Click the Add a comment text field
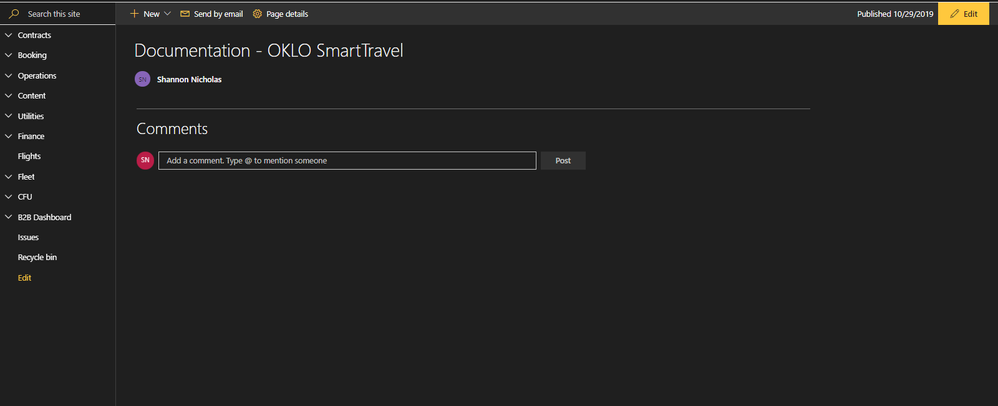 point(347,160)
